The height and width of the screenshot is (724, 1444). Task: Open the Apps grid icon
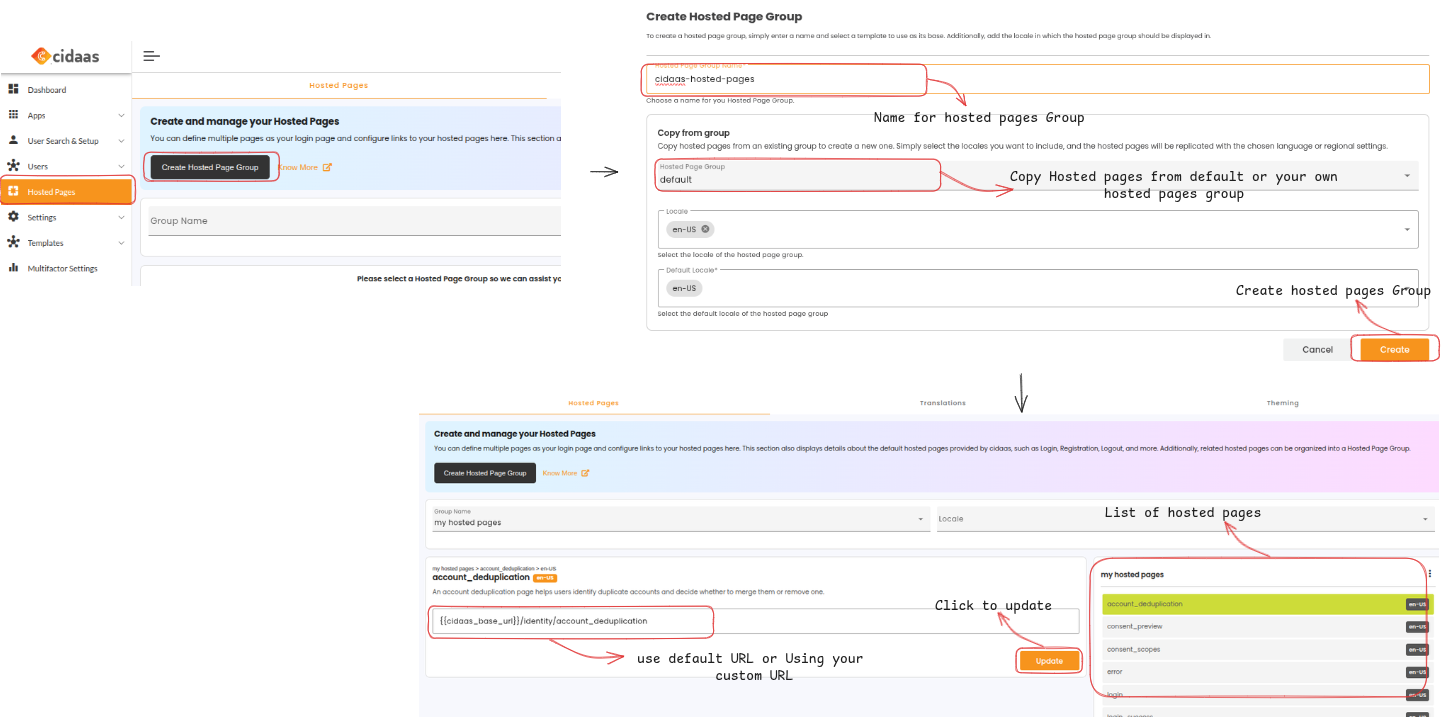[13, 114]
